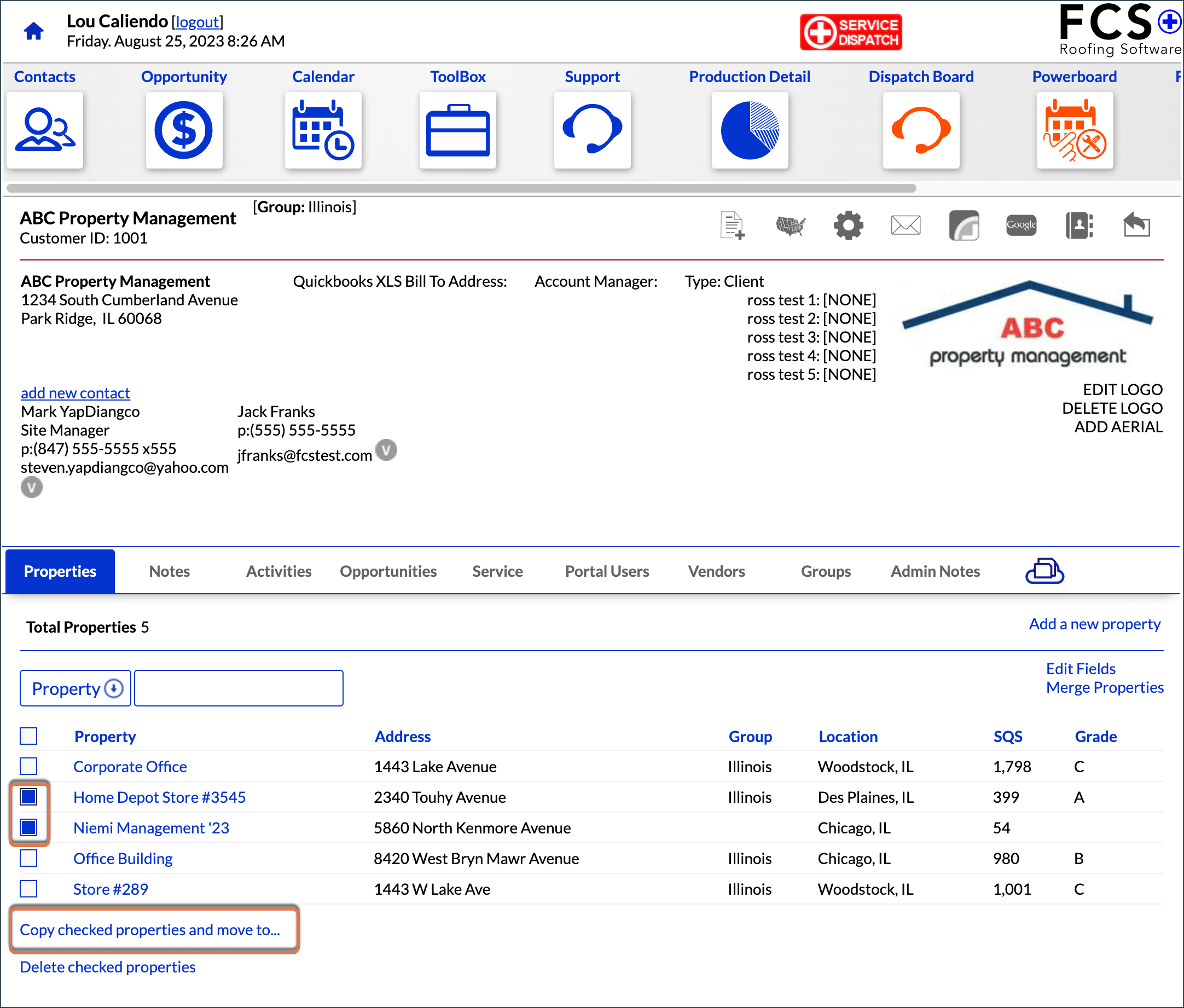This screenshot has height=1008, width=1184.
Task: Check the Corporate Office row checkbox
Action: [28, 766]
